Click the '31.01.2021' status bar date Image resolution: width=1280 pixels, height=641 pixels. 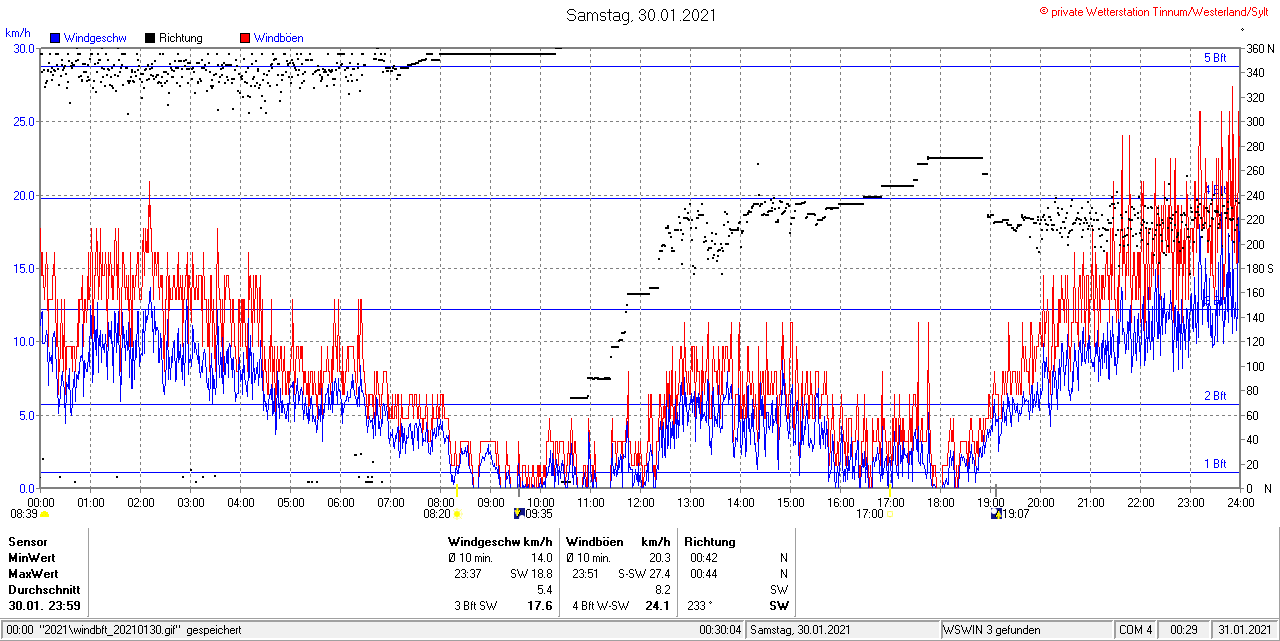[x=1244, y=630]
